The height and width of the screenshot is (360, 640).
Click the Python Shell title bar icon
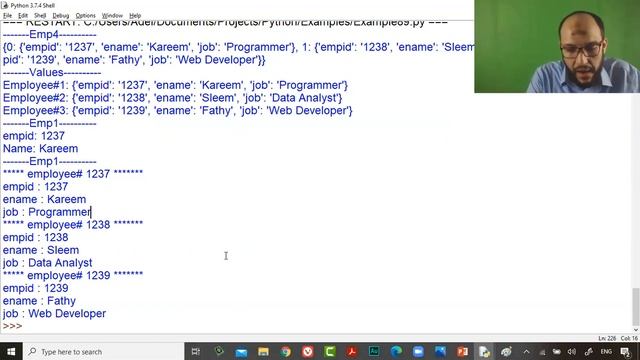(5, 5)
